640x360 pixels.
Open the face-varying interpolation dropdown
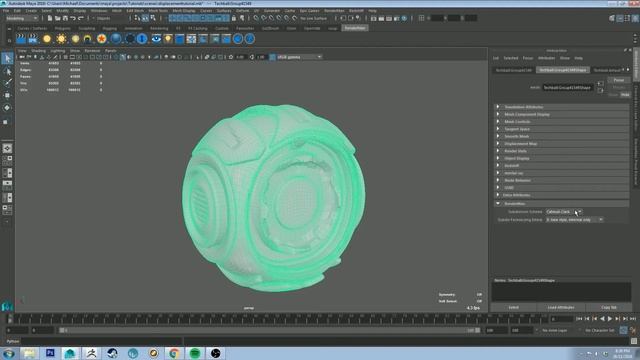[575, 220]
